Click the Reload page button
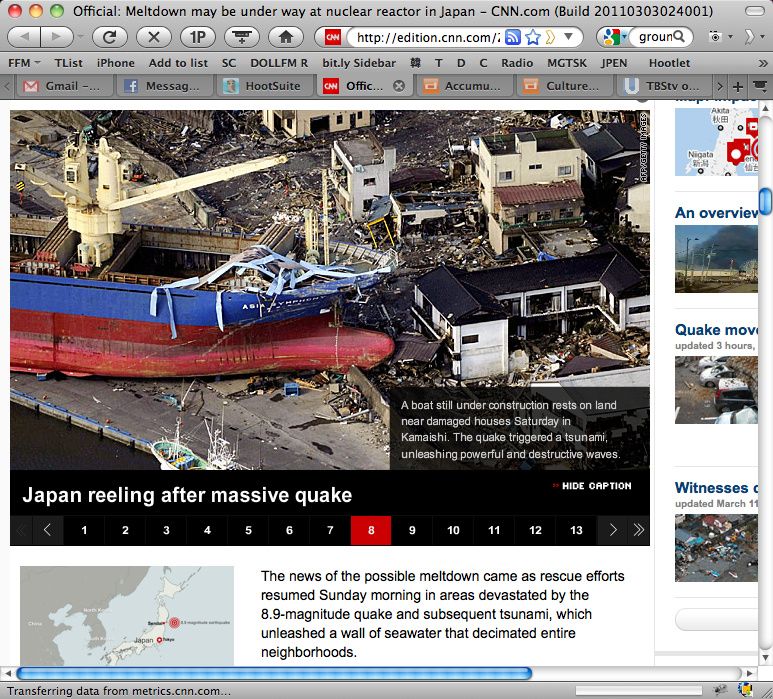 tap(110, 37)
